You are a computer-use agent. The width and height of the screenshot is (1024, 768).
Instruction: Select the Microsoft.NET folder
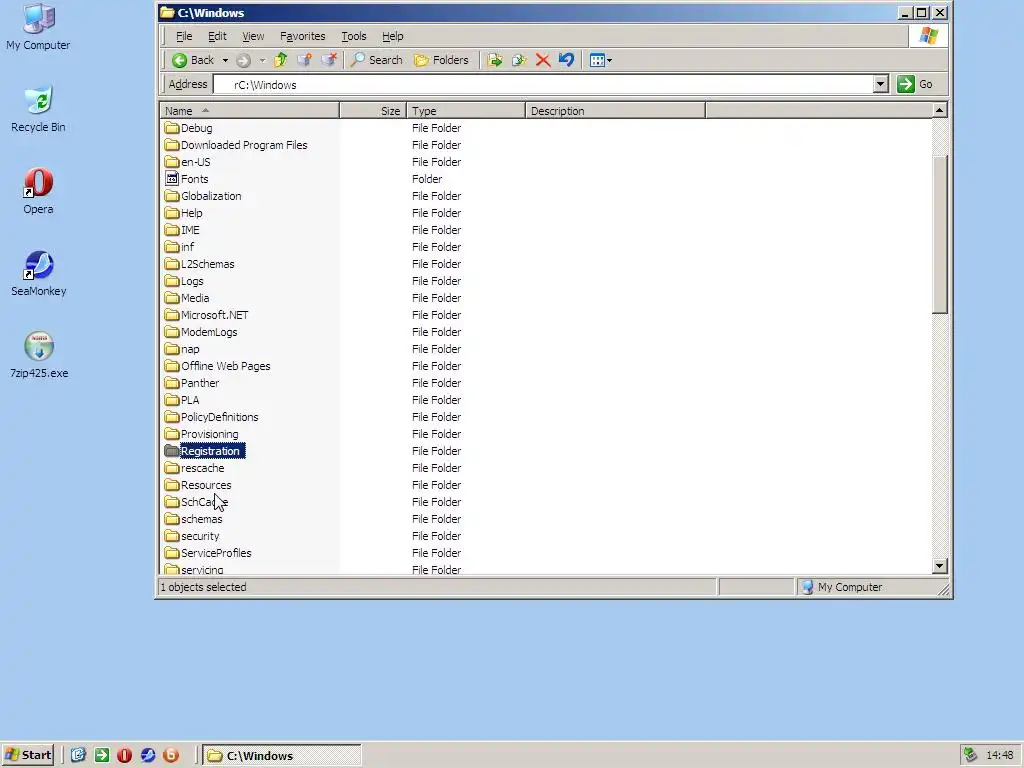207,315
